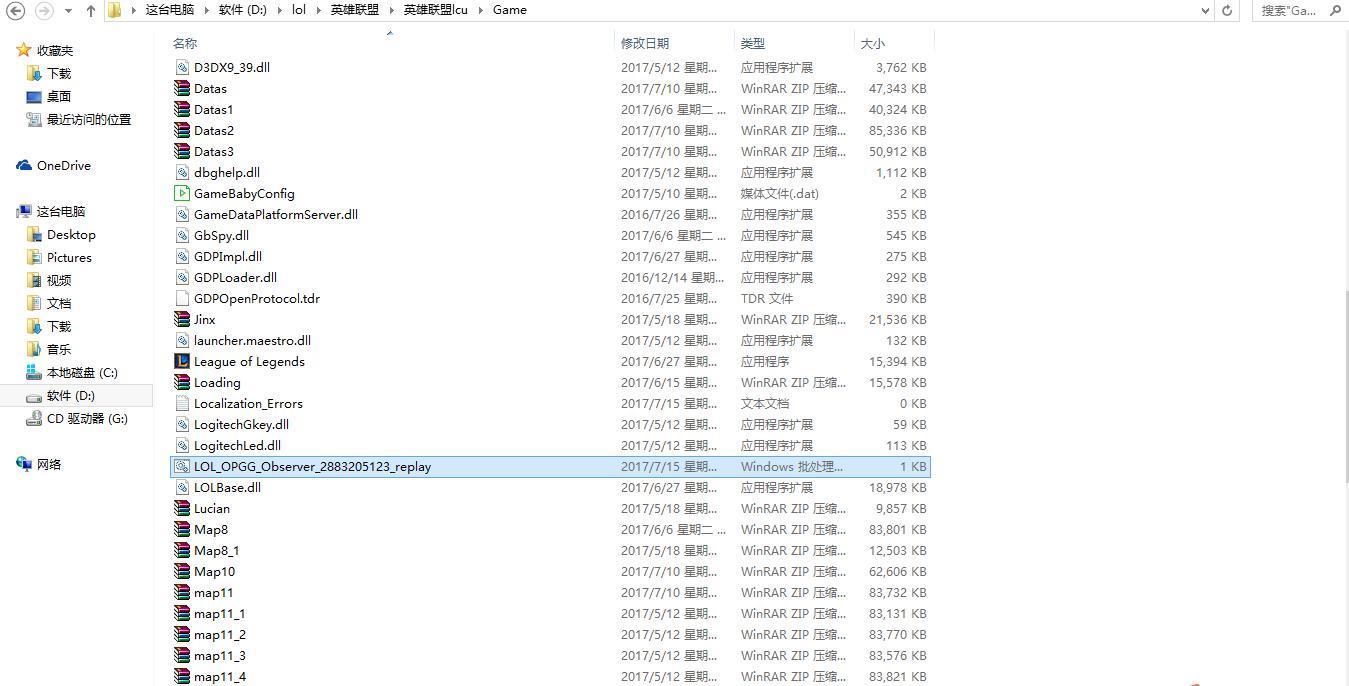Click the refresh button in address bar
This screenshot has height=686, width=1349.
(1227, 10)
